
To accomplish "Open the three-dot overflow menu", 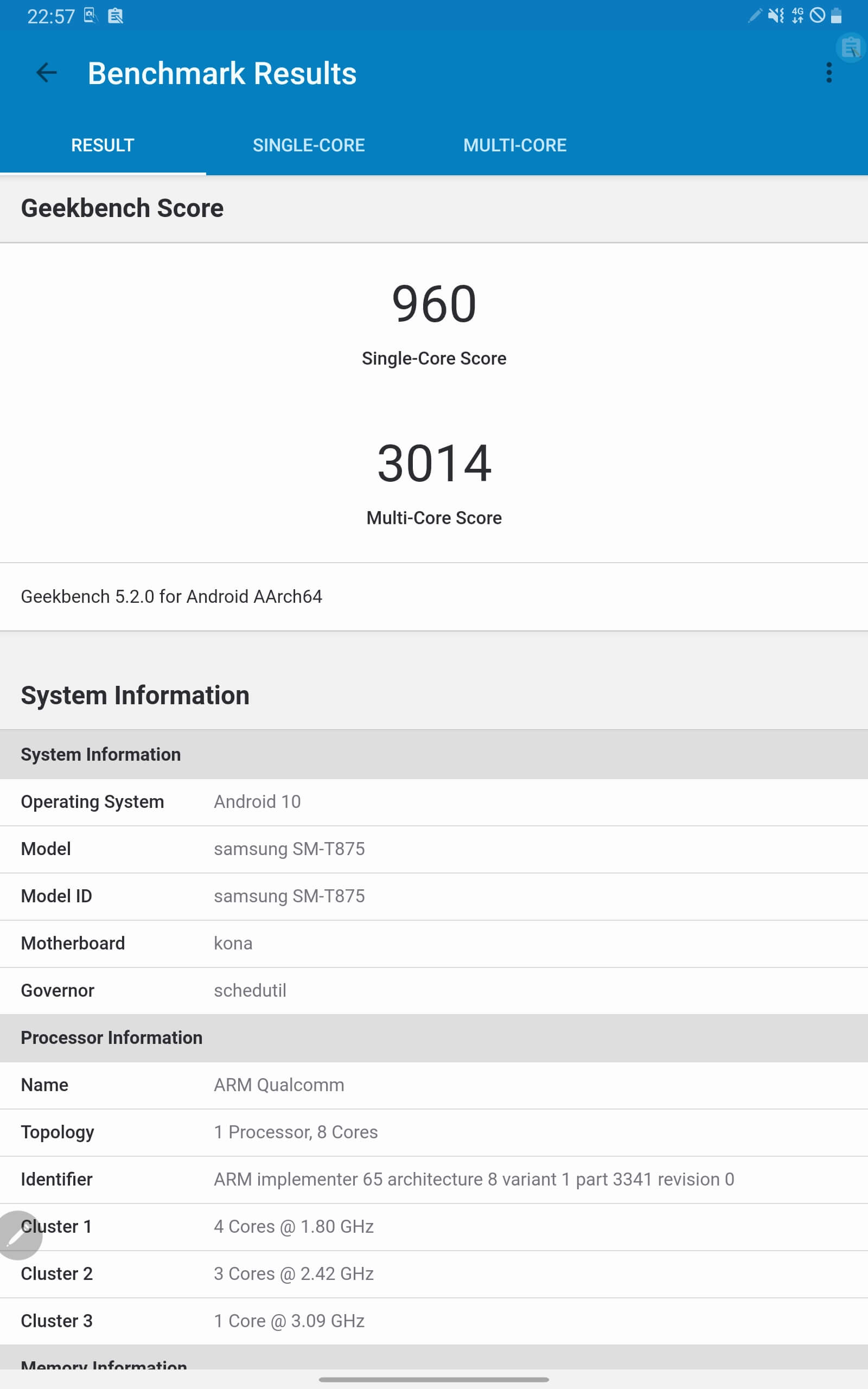I will pyautogui.click(x=828, y=73).
